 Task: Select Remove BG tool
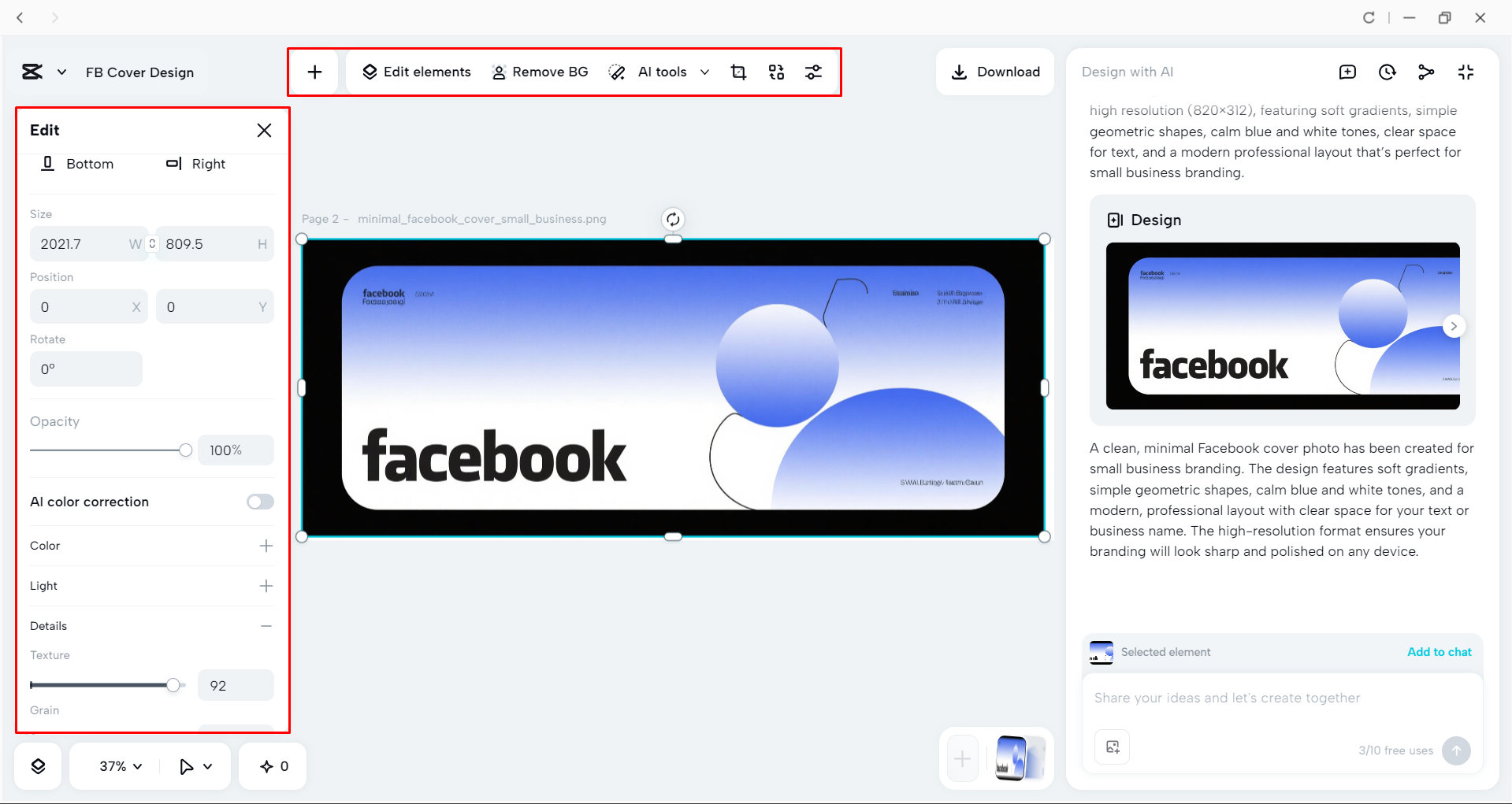[540, 72]
